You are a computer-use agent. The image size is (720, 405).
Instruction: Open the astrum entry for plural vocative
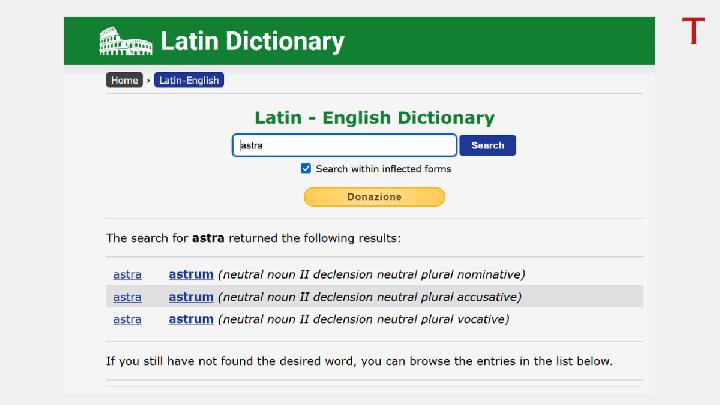point(191,319)
